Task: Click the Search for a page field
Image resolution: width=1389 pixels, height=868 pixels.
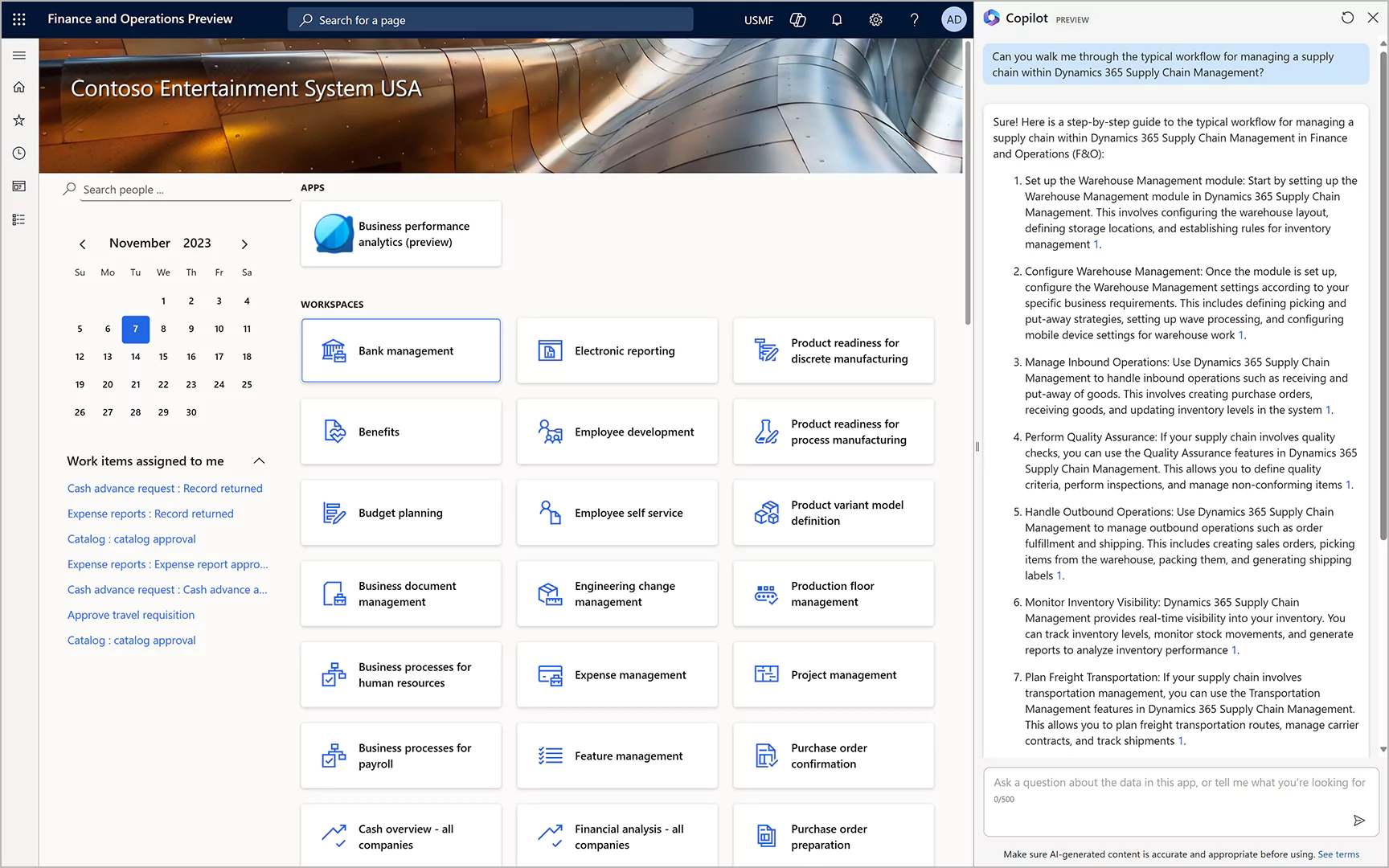Action: coord(490,19)
